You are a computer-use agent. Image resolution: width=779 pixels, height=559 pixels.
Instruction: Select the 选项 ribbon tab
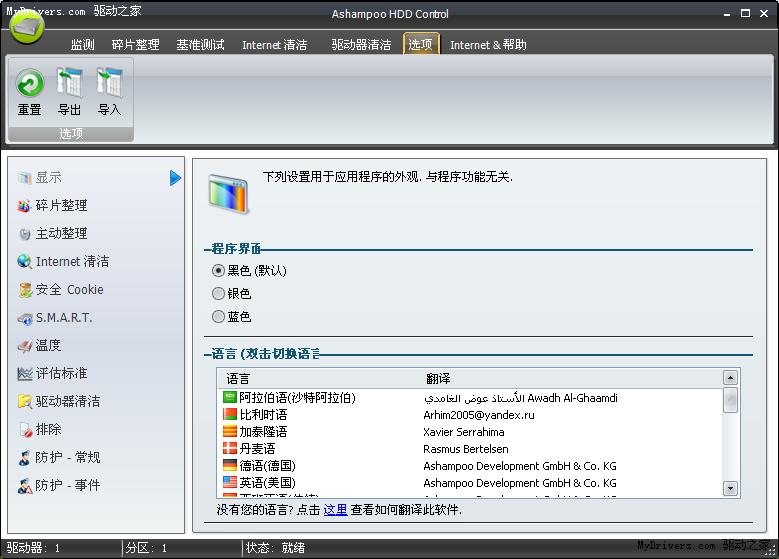pyautogui.click(x=421, y=44)
